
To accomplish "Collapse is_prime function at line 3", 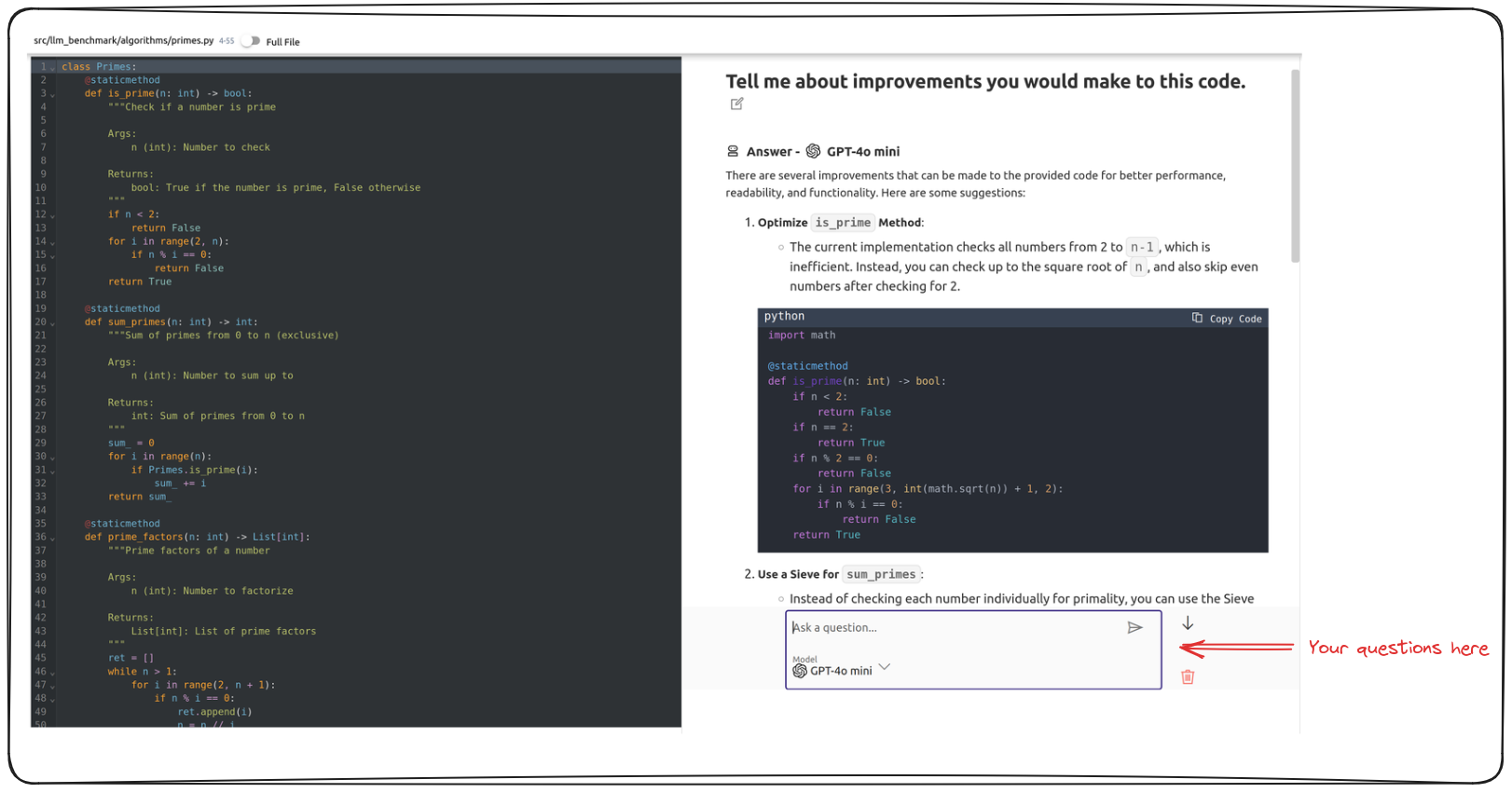I will 52,95.
